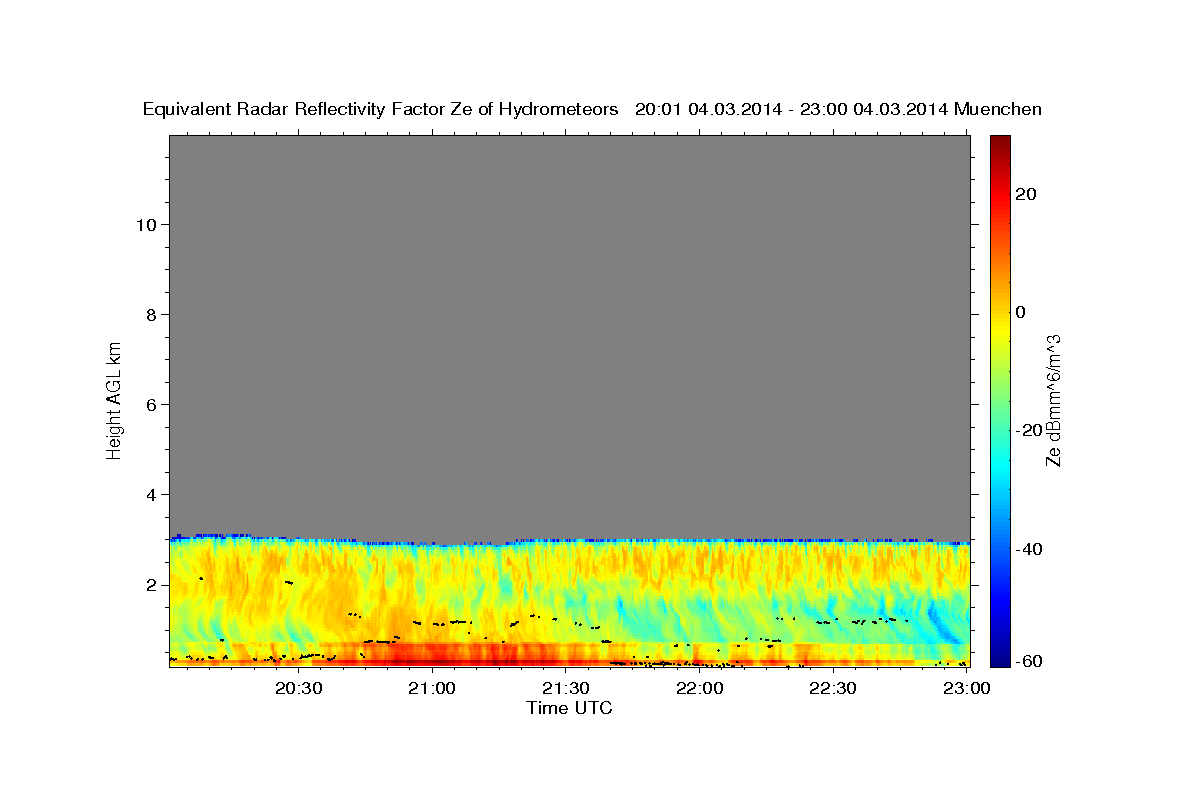Click the plot title beginning 'Equivalent Radar Reflectivity Factor'
This screenshot has width=1200, height=800.
(592, 109)
